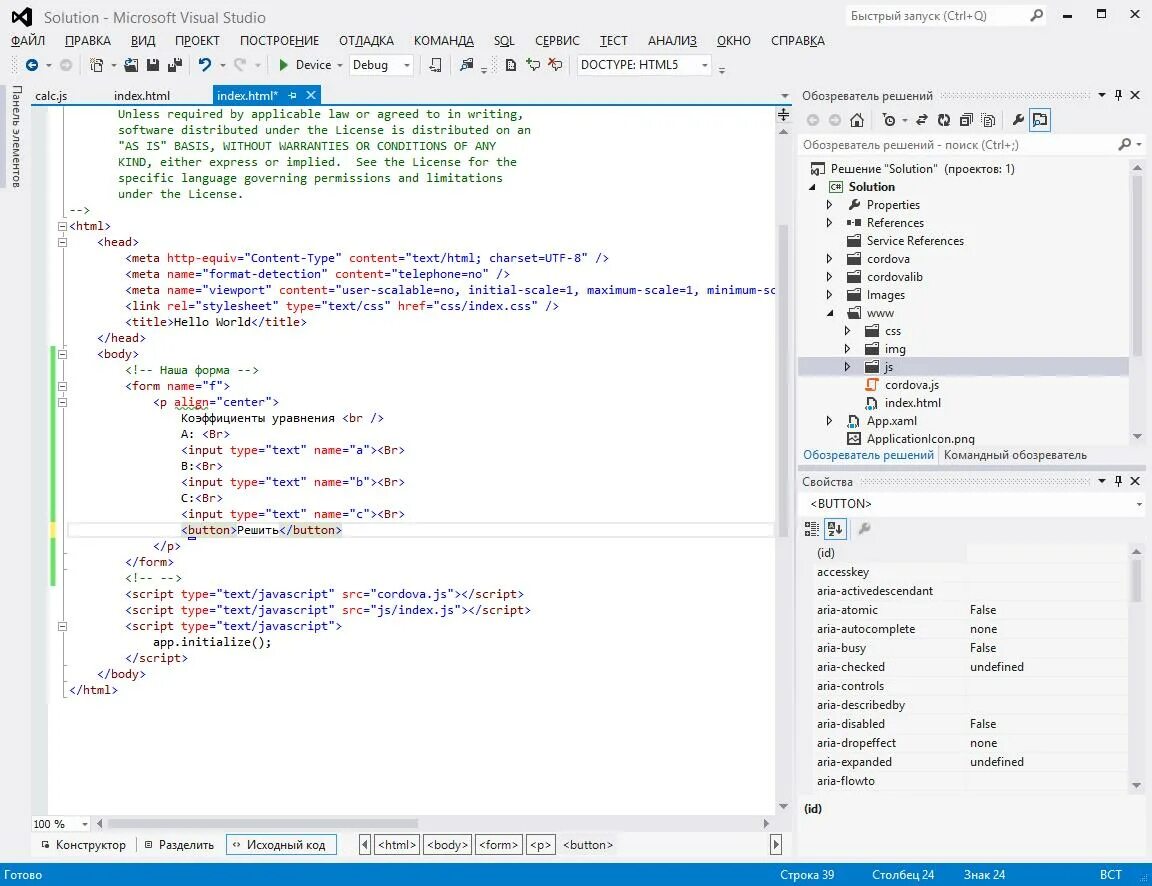Click the Quick Launch magnifier icon
This screenshot has height=886, width=1152.
tap(1037, 15)
